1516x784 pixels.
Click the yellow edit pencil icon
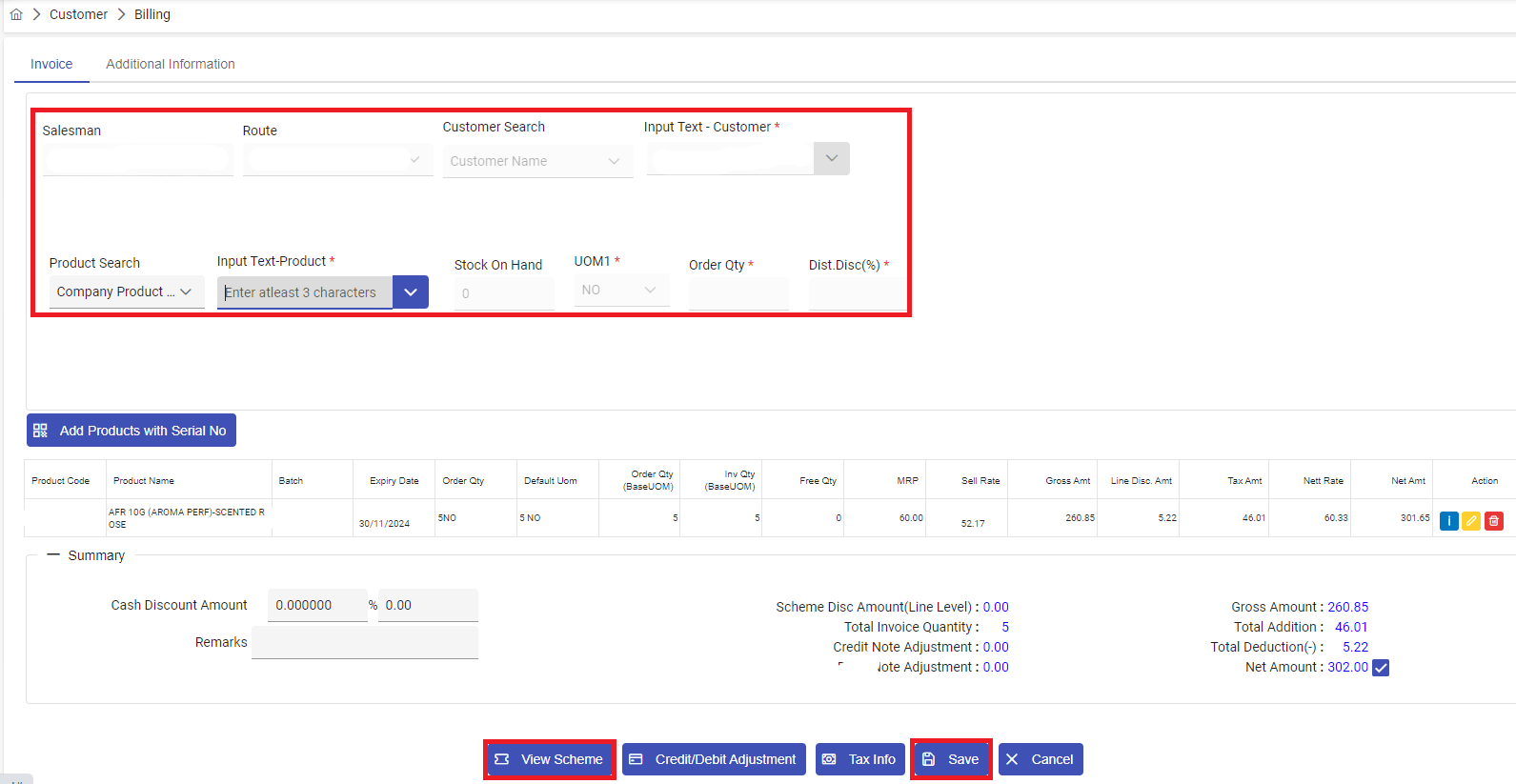[1471, 521]
